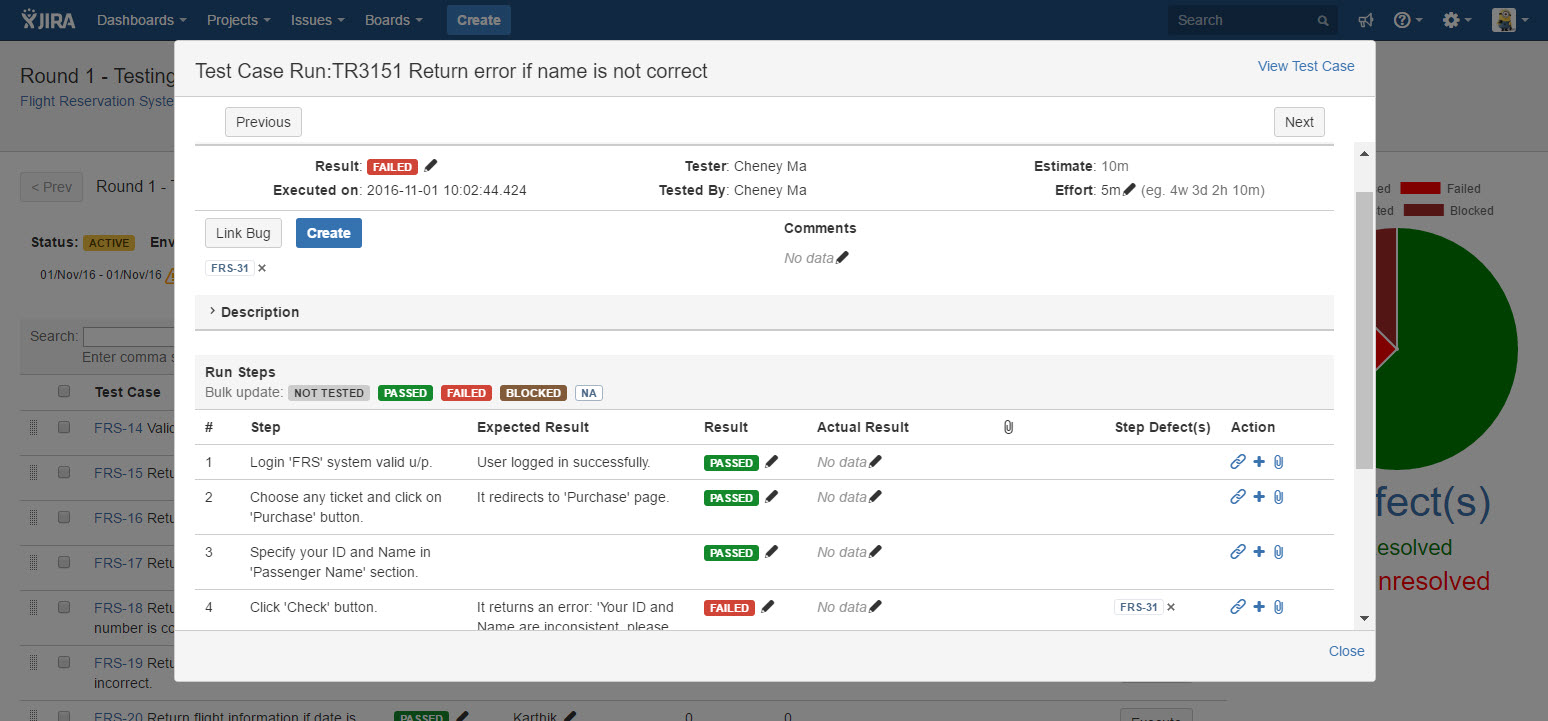Viewport: 1548px width, 721px height.
Task: Edit result of step 1 Login step
Action: [x=771, y=462]
